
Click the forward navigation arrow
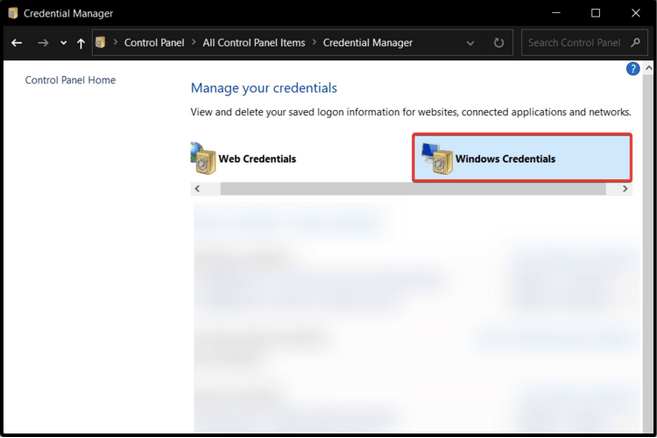point(43,43)
